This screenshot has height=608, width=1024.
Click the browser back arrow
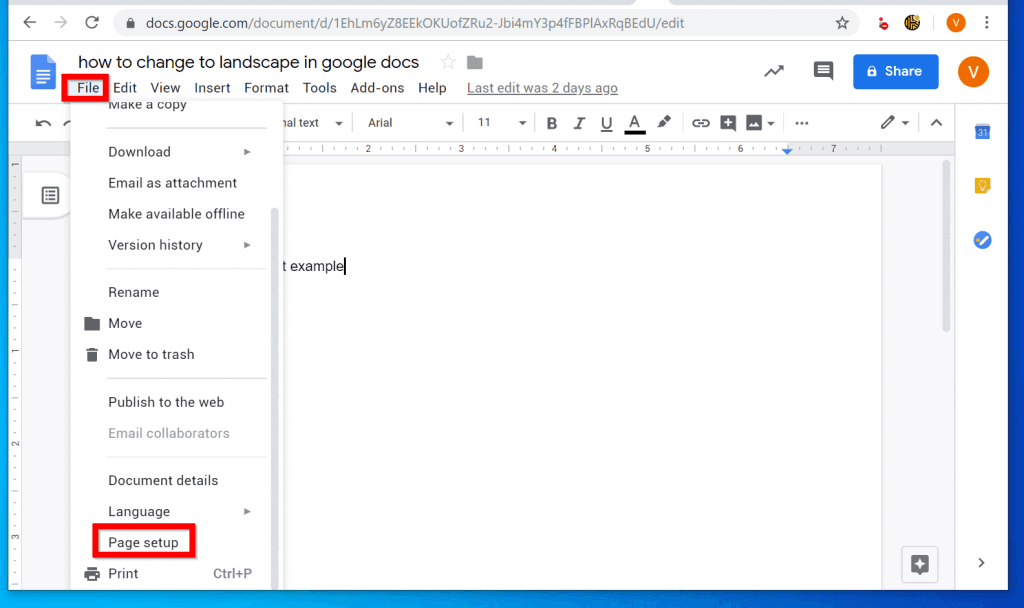coord(29,23)
